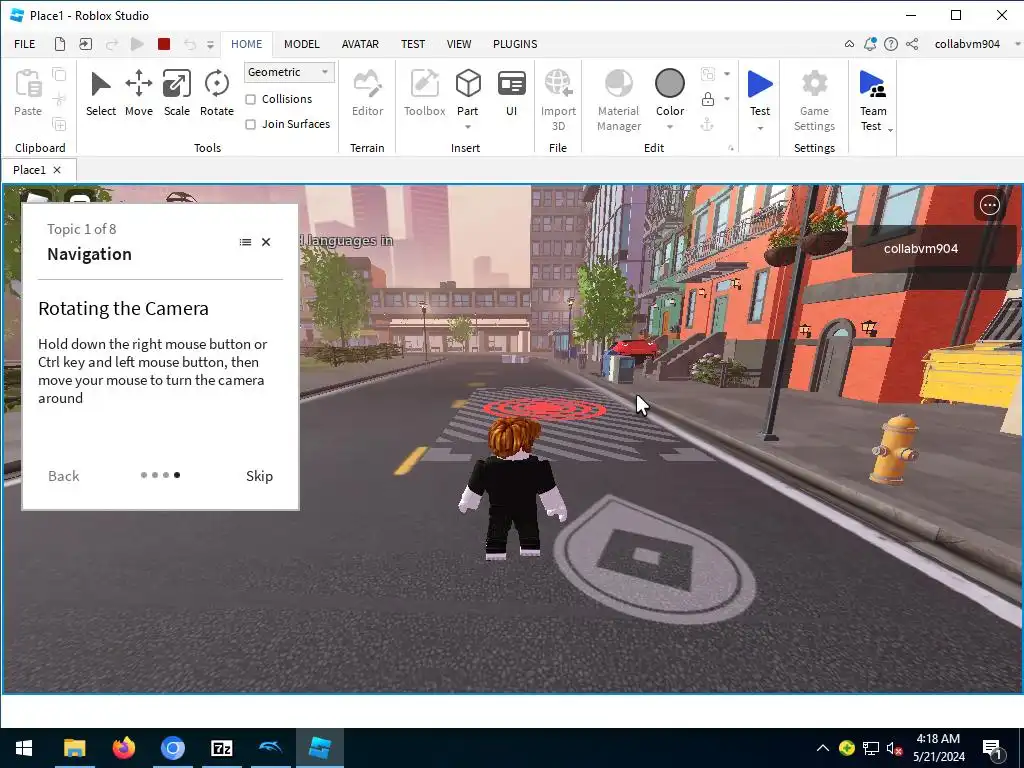Expand the Part dropdown arrow
1024x768 pixels.
pos(468,127)
